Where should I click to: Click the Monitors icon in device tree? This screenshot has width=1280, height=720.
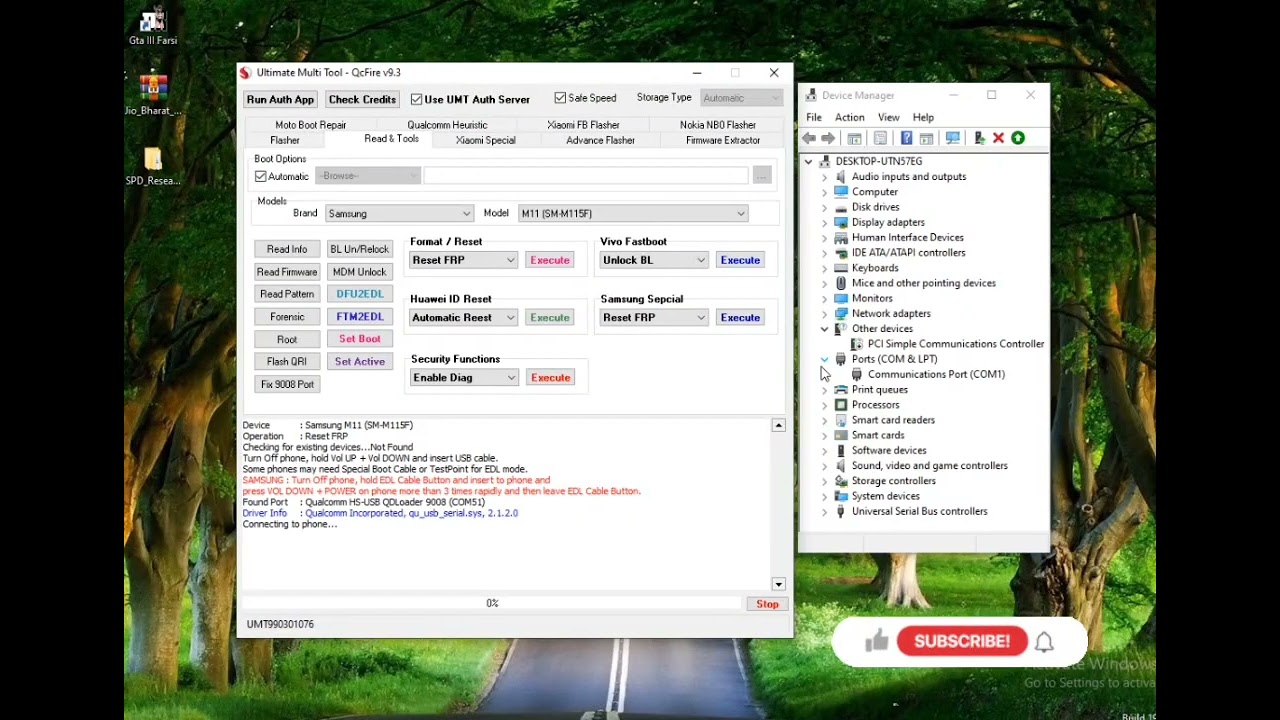(841, 298)
